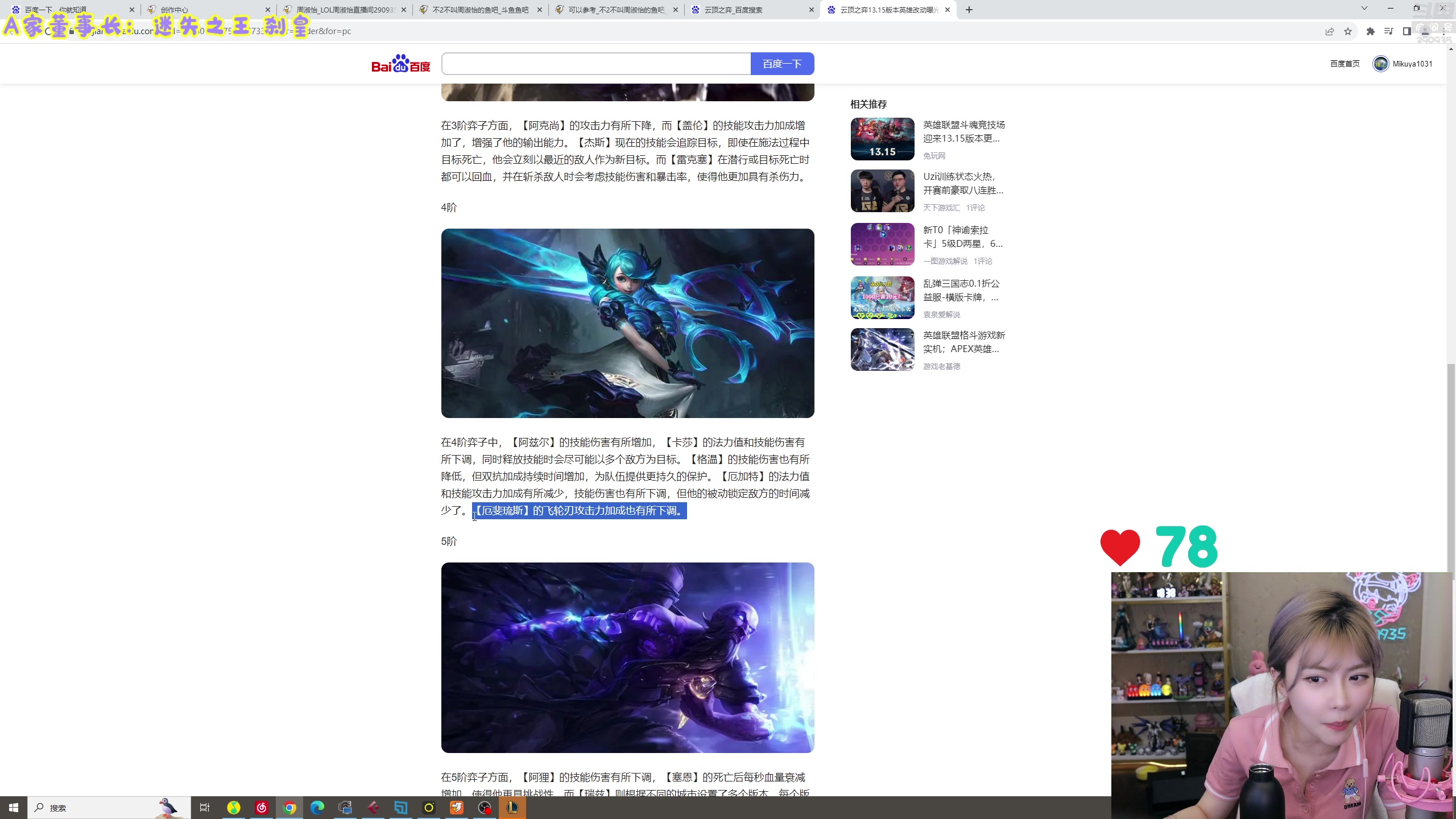1456x819 pixels.
Task: Click the 相关推荐 sidebar heading
Action: [868, 104]
